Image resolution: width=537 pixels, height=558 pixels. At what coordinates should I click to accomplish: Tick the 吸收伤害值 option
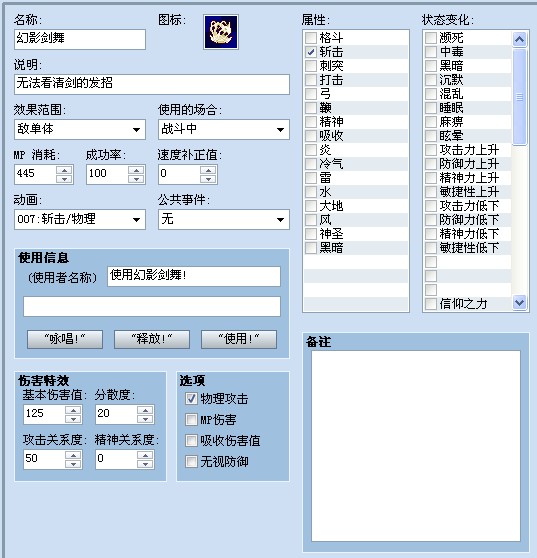click(x=191, y=441)
